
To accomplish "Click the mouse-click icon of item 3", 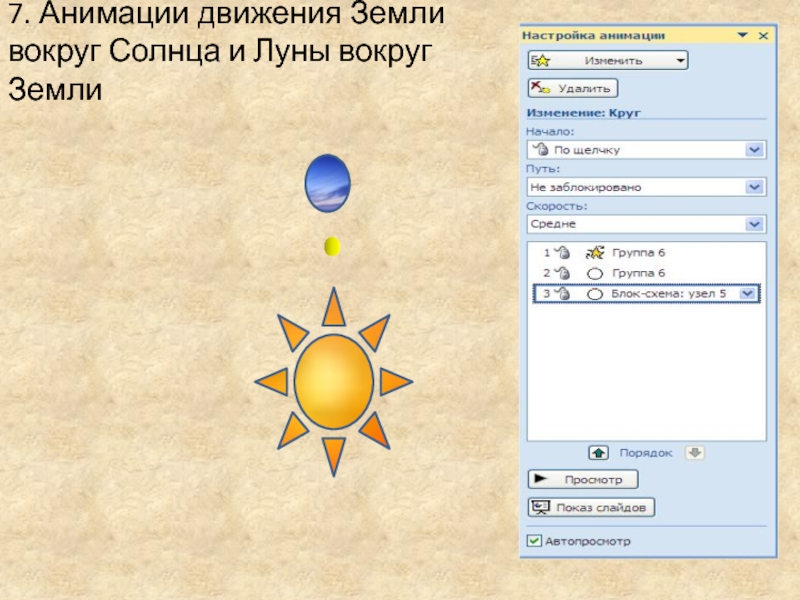I will point(563,293).
